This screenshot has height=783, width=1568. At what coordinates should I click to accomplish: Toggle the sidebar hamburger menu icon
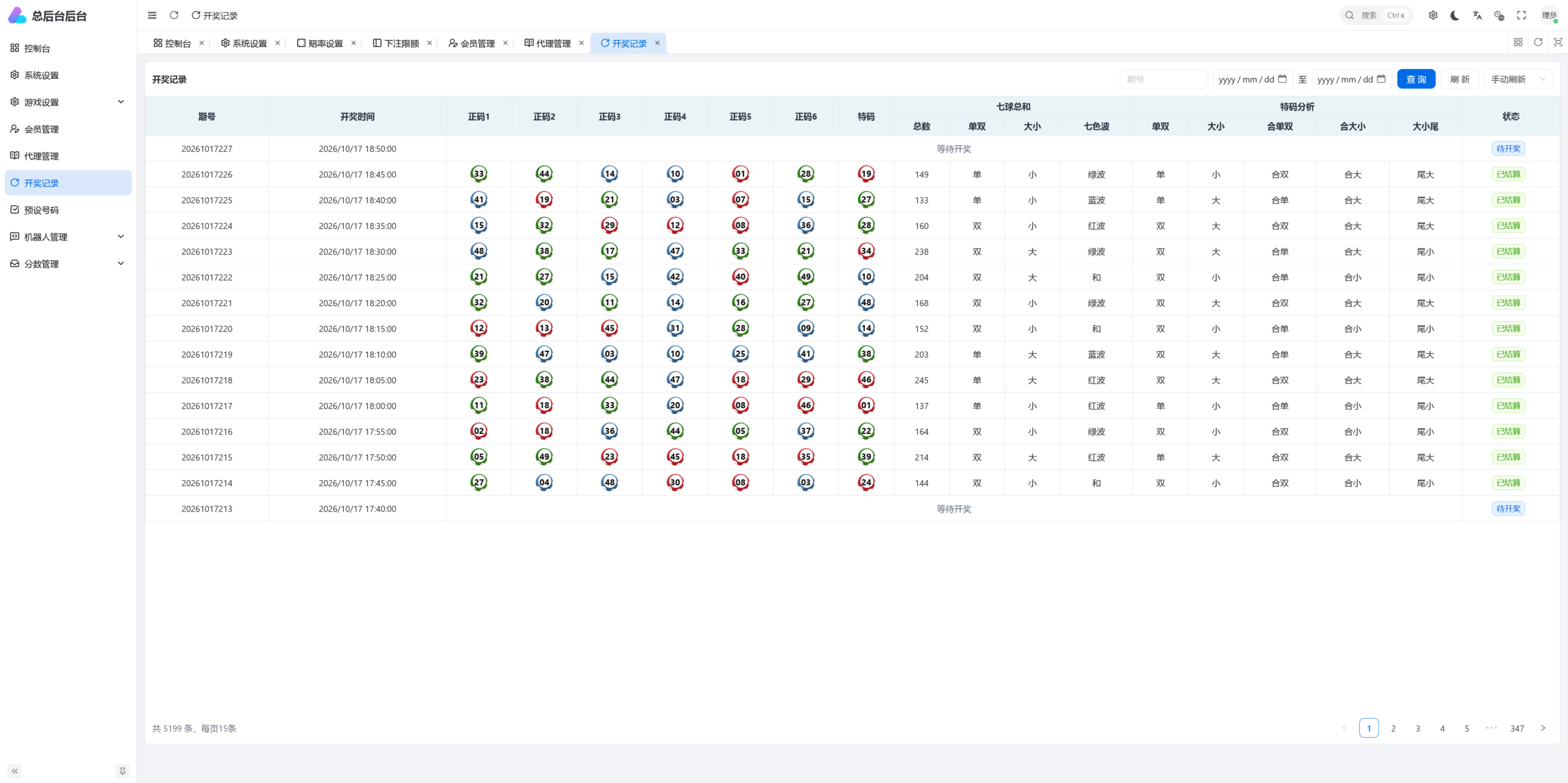tap(152, 15)
